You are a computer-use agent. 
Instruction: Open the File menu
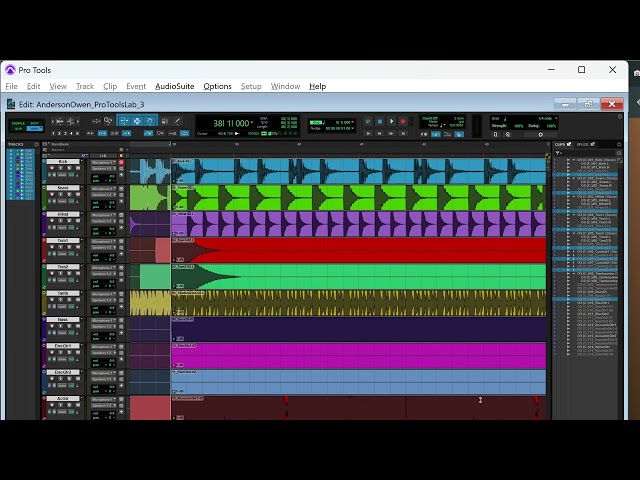point(11,86)
